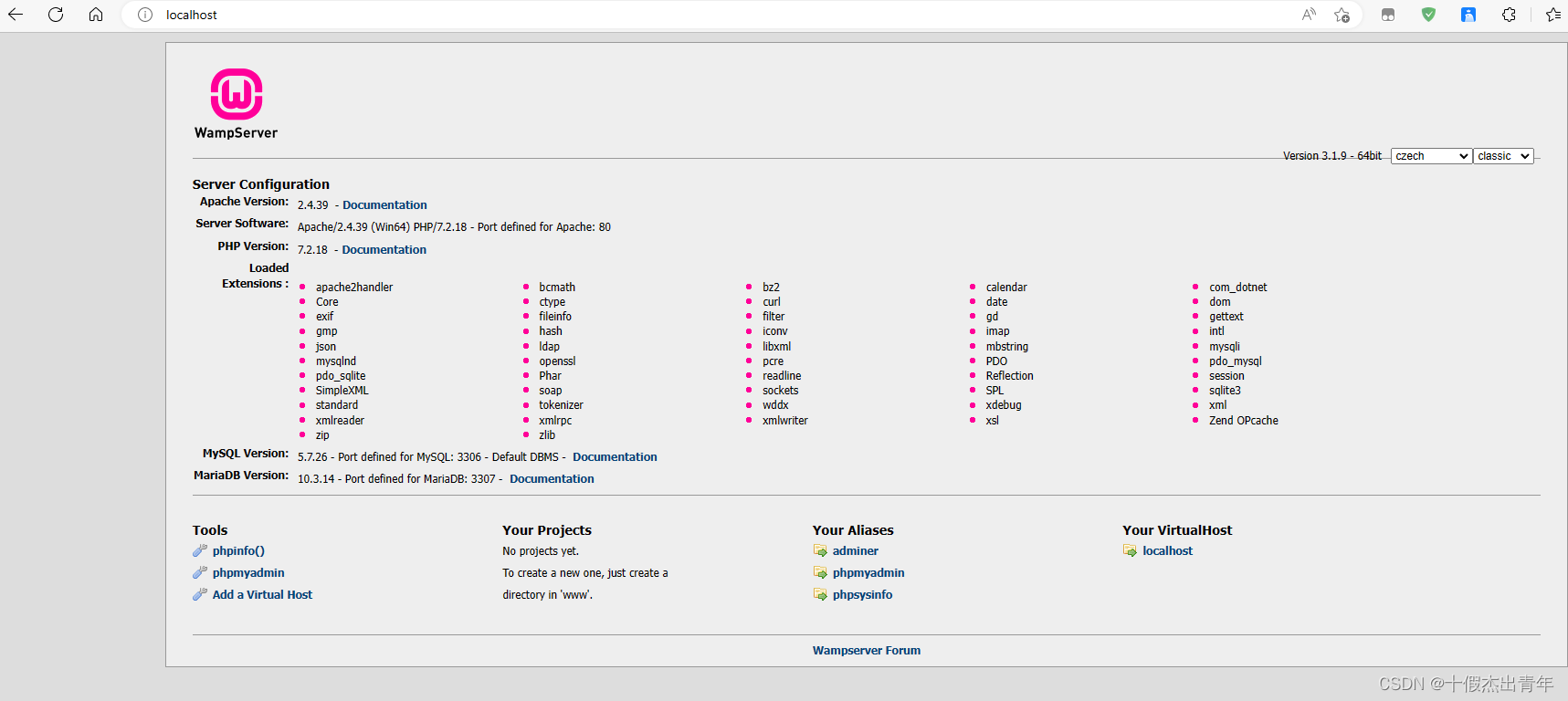Viewport: 1568px width, 701px height.
Task: Open the phpsysinfo alias link
Action: click(x=863, y=594)
